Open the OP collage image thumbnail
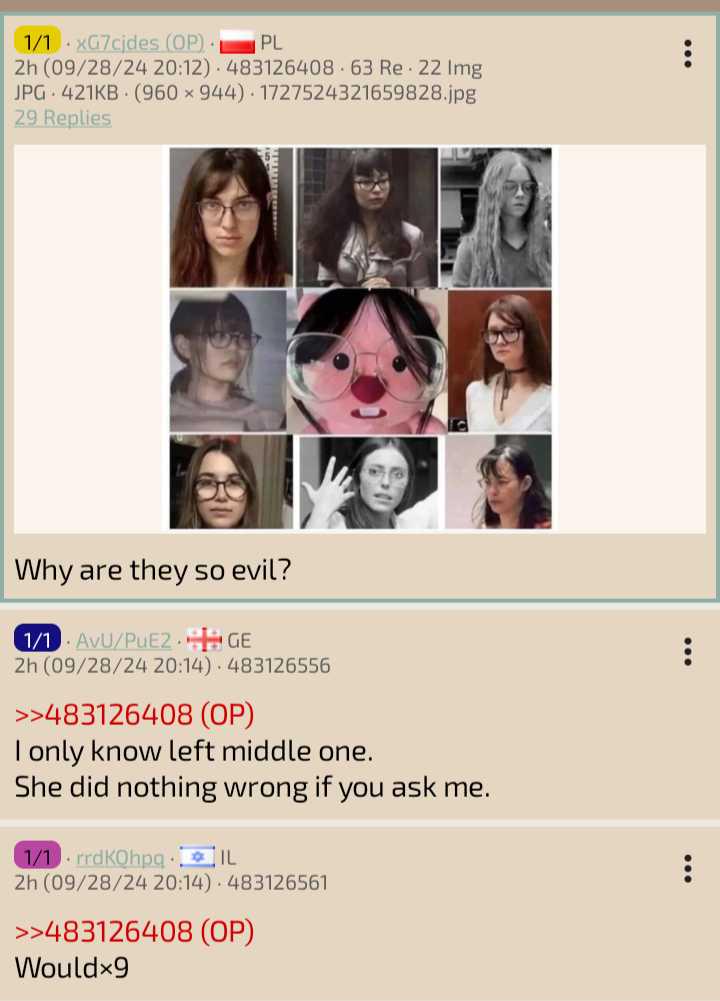The image size is (720, 1001). (x=360, y=338)
